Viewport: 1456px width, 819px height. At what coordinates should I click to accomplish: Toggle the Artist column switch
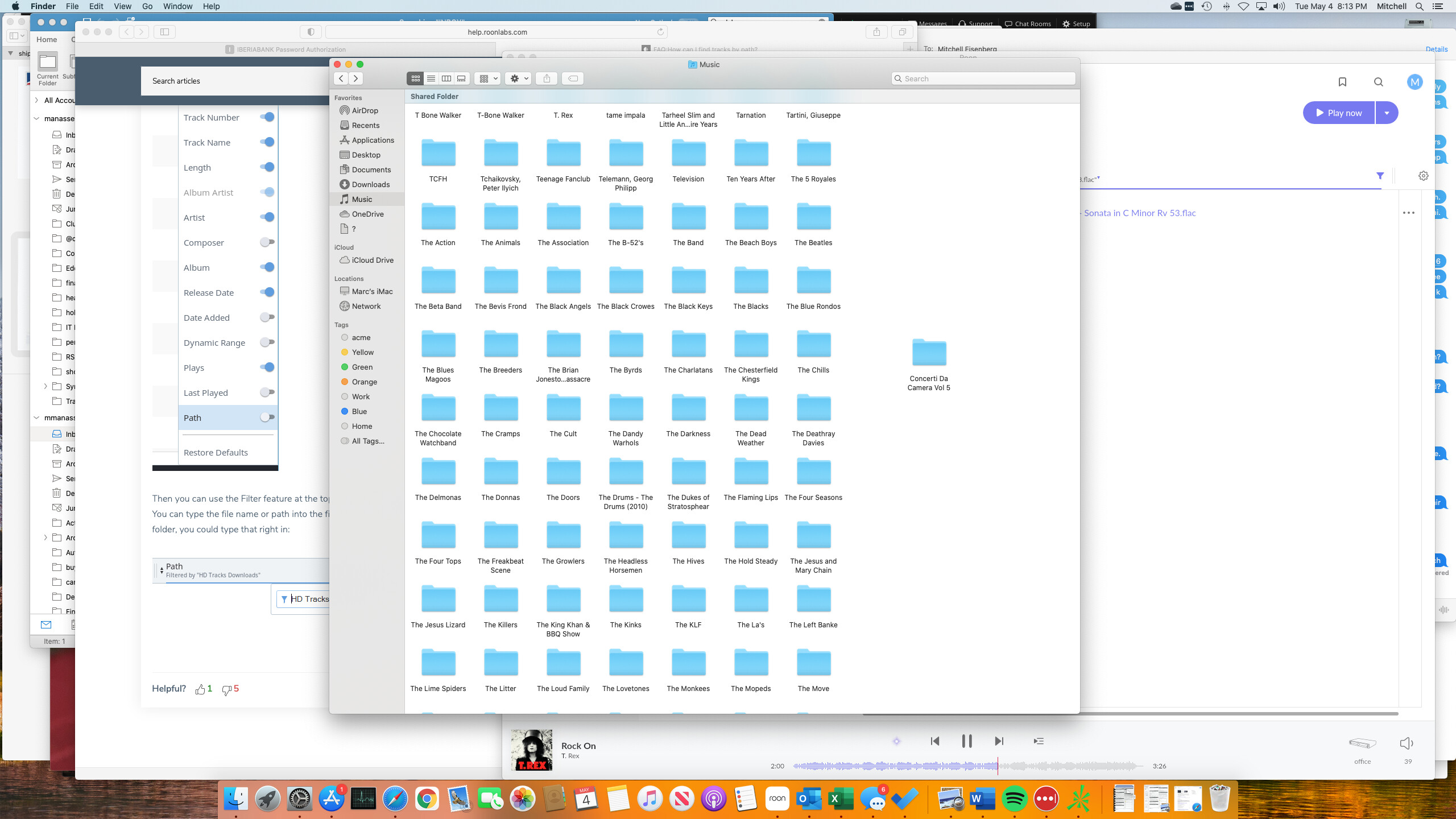267,217
